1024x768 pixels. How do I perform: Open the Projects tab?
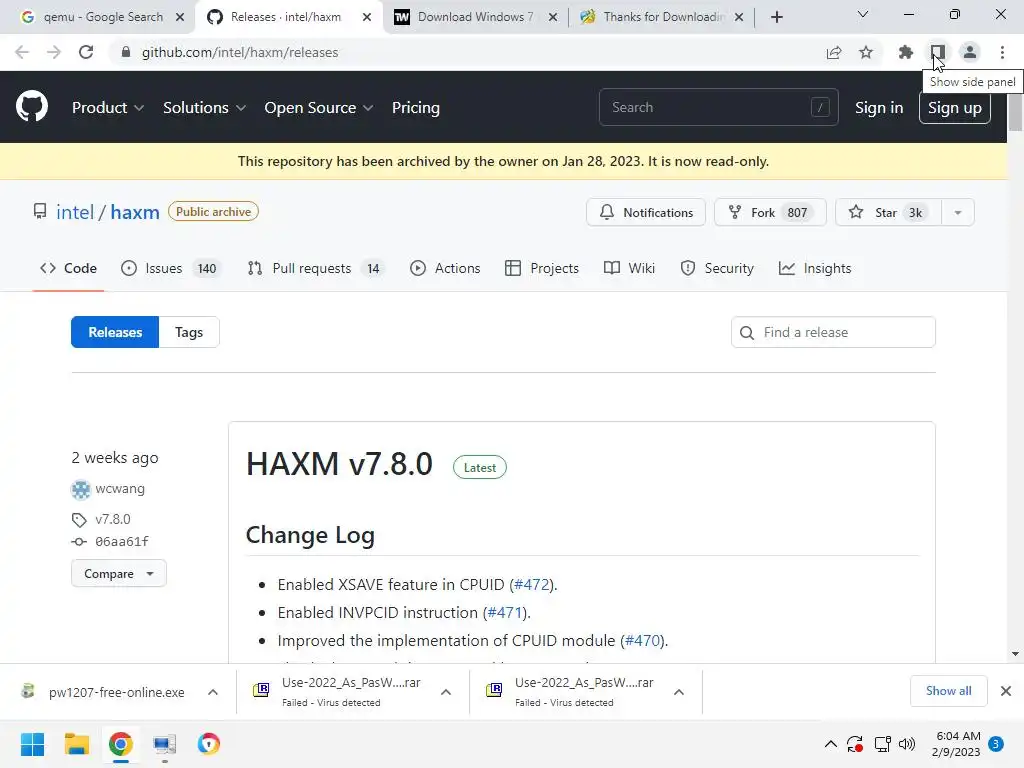(x=542, y=268)
